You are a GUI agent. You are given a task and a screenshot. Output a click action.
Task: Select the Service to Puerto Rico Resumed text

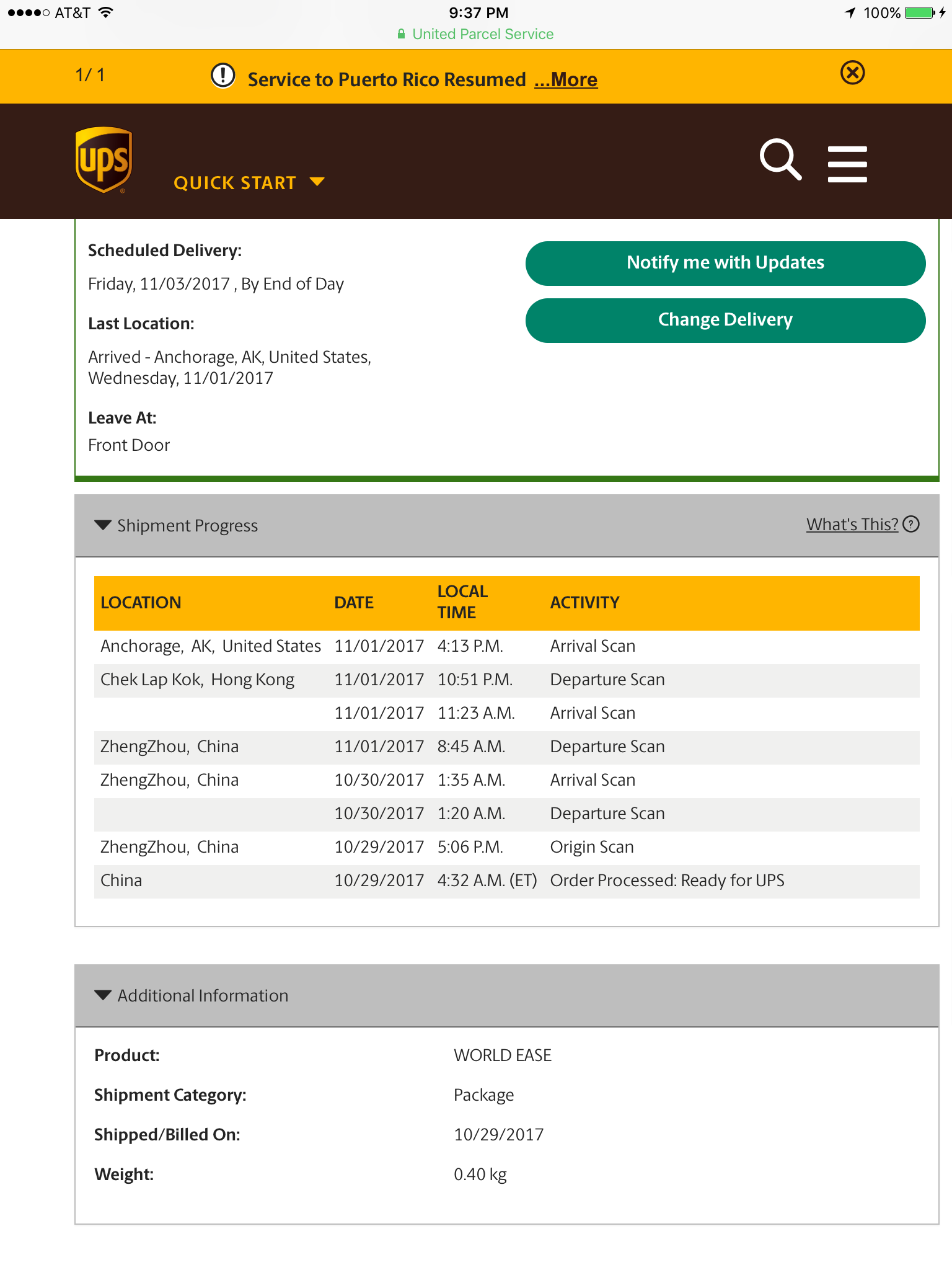[x=387, y=79]
